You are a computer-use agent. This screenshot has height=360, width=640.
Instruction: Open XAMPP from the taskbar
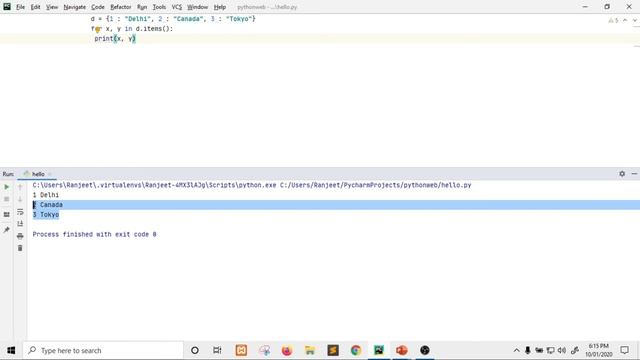pyautogui.click(x=241, y=350)
